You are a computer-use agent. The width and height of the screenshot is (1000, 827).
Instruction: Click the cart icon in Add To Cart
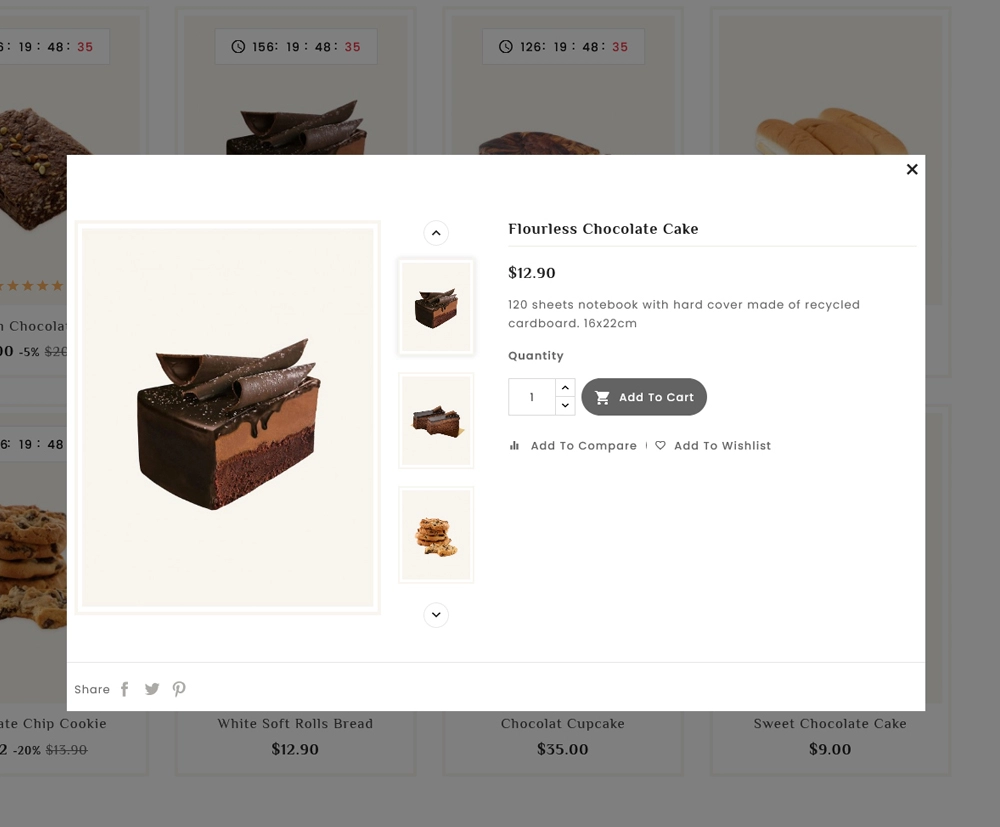coord(602,397)
